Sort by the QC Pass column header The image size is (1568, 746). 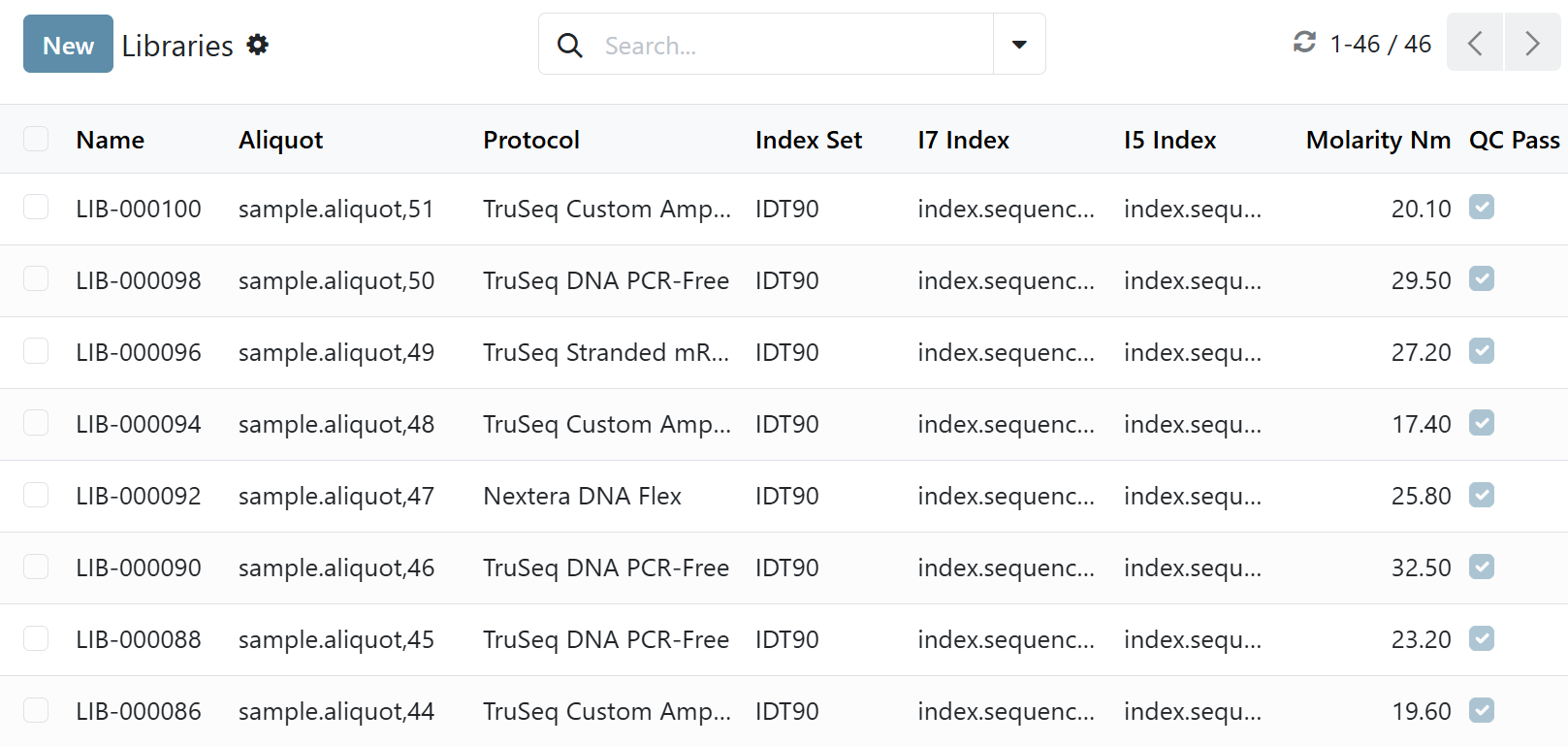1515,140
